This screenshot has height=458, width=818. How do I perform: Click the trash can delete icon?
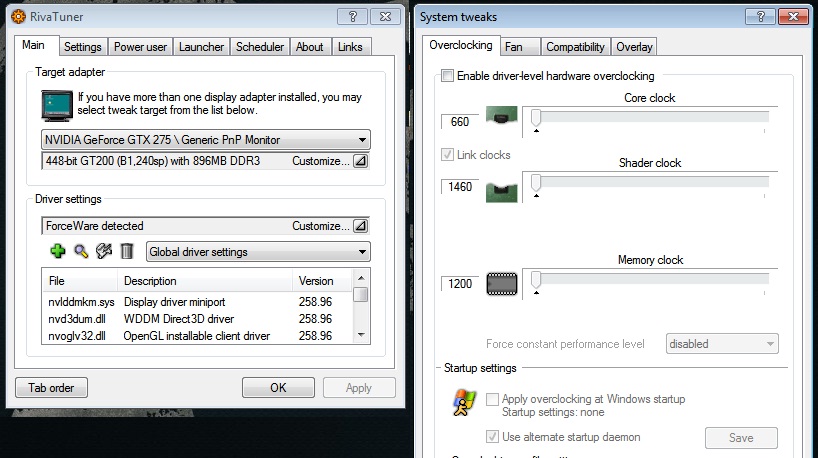[127, 251]
